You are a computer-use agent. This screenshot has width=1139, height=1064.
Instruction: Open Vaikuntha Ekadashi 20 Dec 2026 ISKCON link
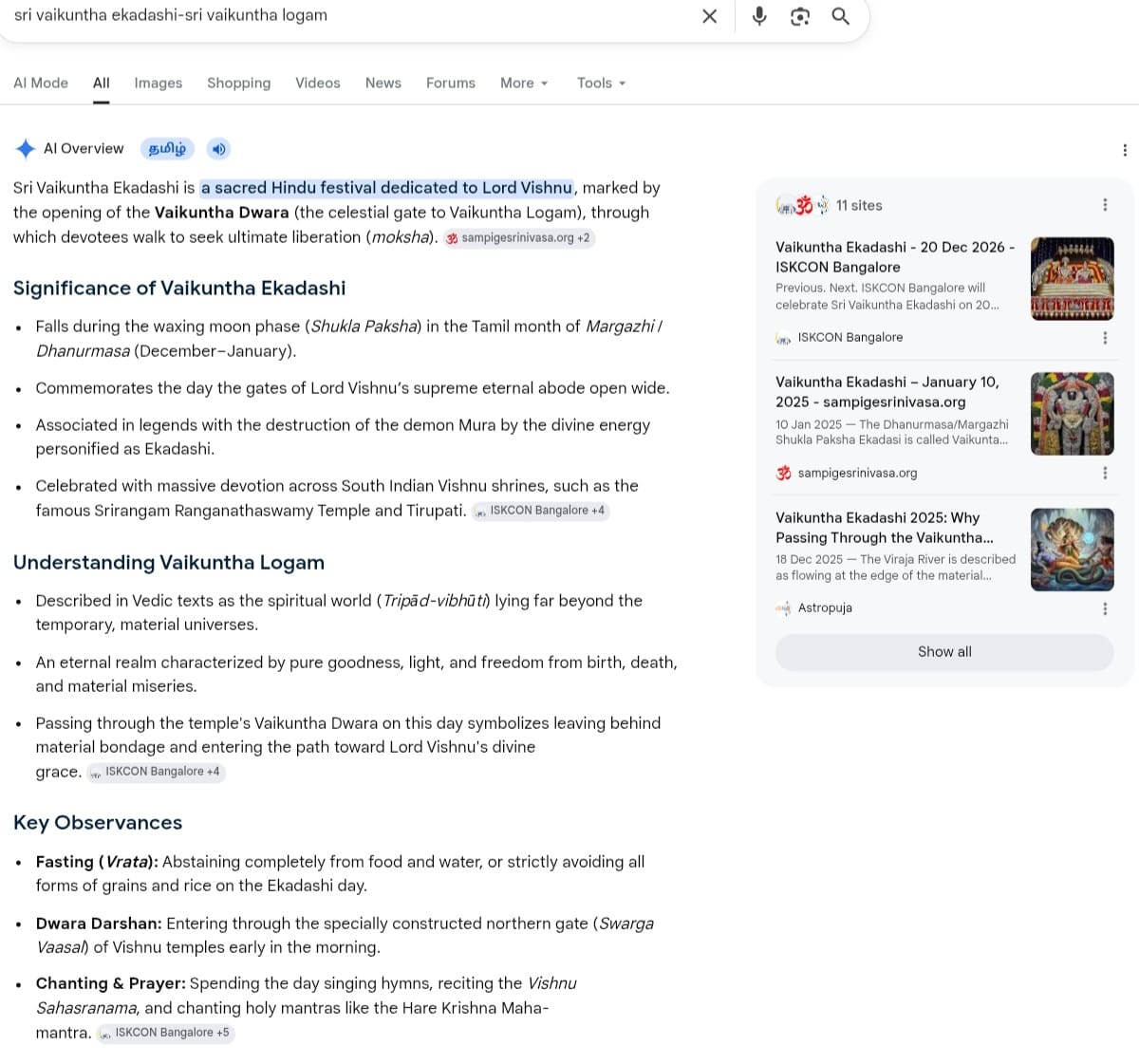pyautogui.click(x=894, y=257)
